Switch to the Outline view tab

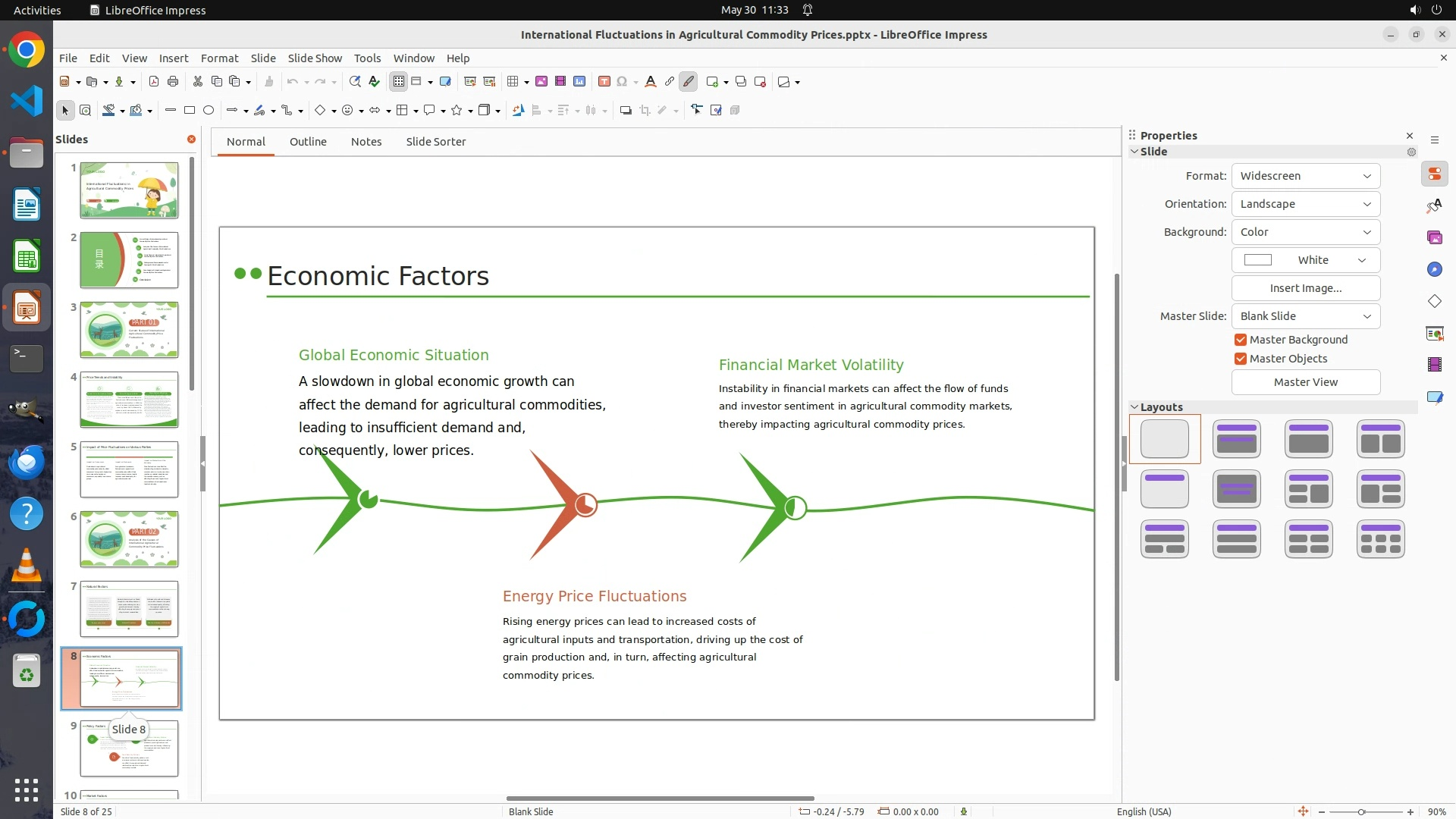308,142
